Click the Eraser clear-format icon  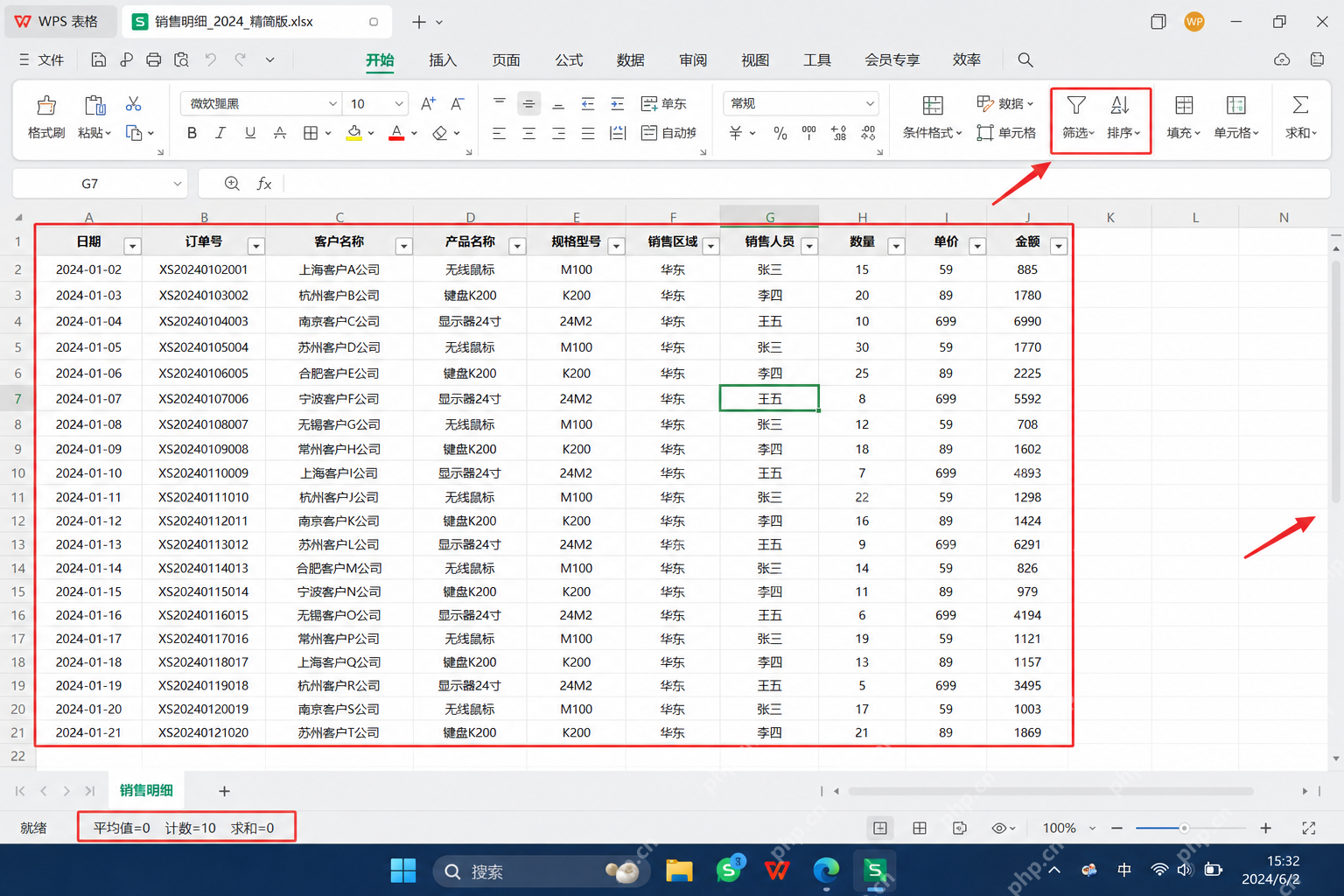(440, 133)
